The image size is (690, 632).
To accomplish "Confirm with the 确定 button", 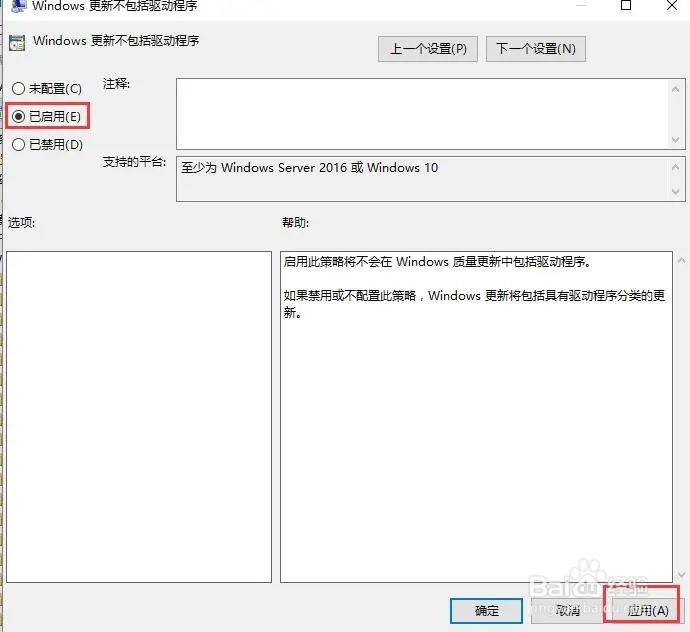I will coord(486,610).
